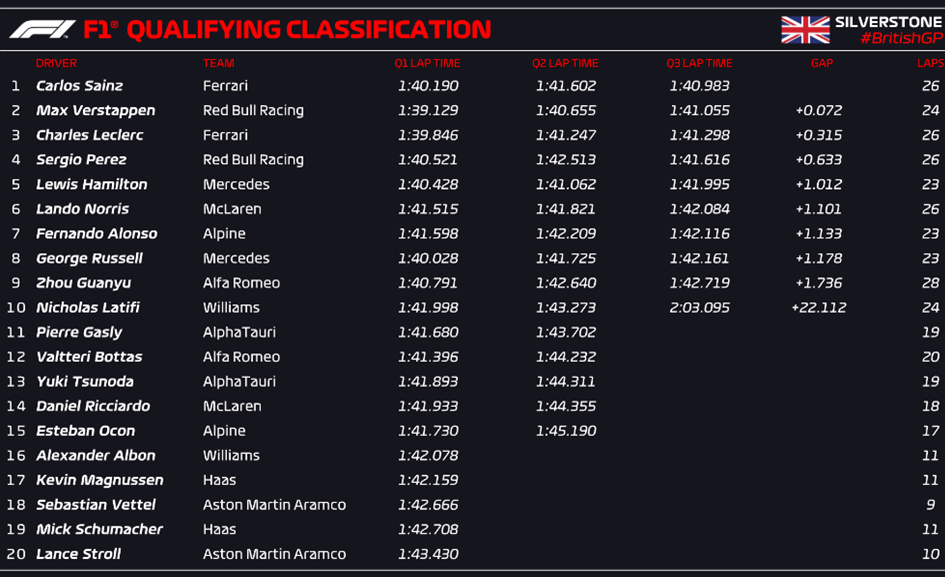
Task: Select Lance Stroll's Q1 time 1:43.430
Action: click(428, 553)
